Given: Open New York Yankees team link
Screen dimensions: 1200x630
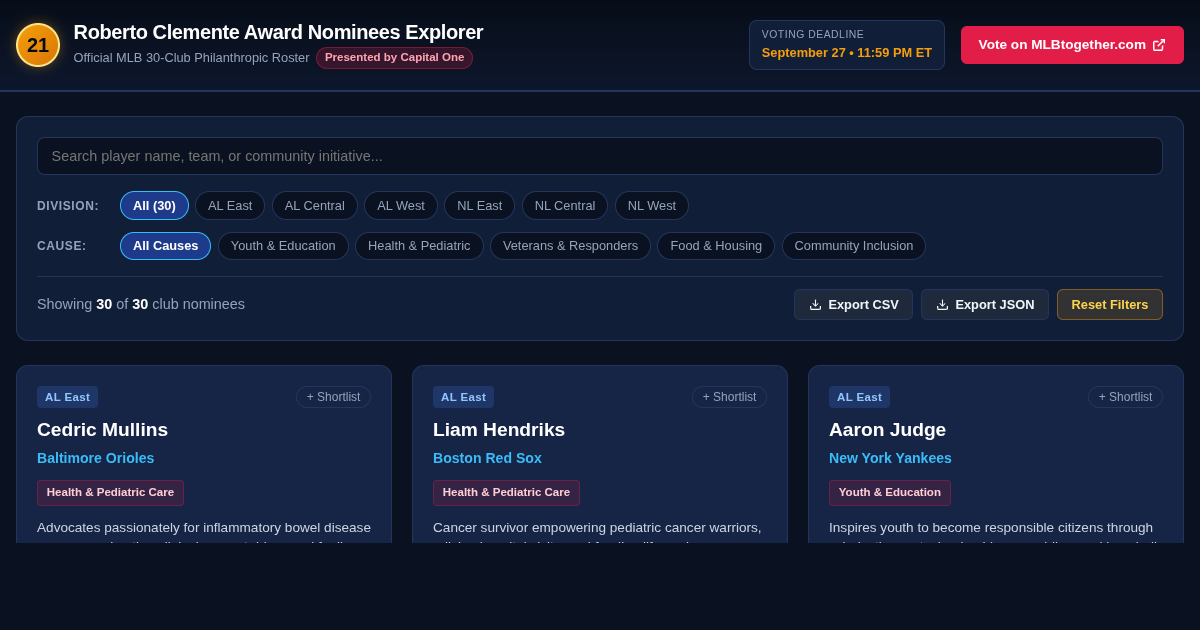Looking at the screenshot, I should [x=890, y=458].
